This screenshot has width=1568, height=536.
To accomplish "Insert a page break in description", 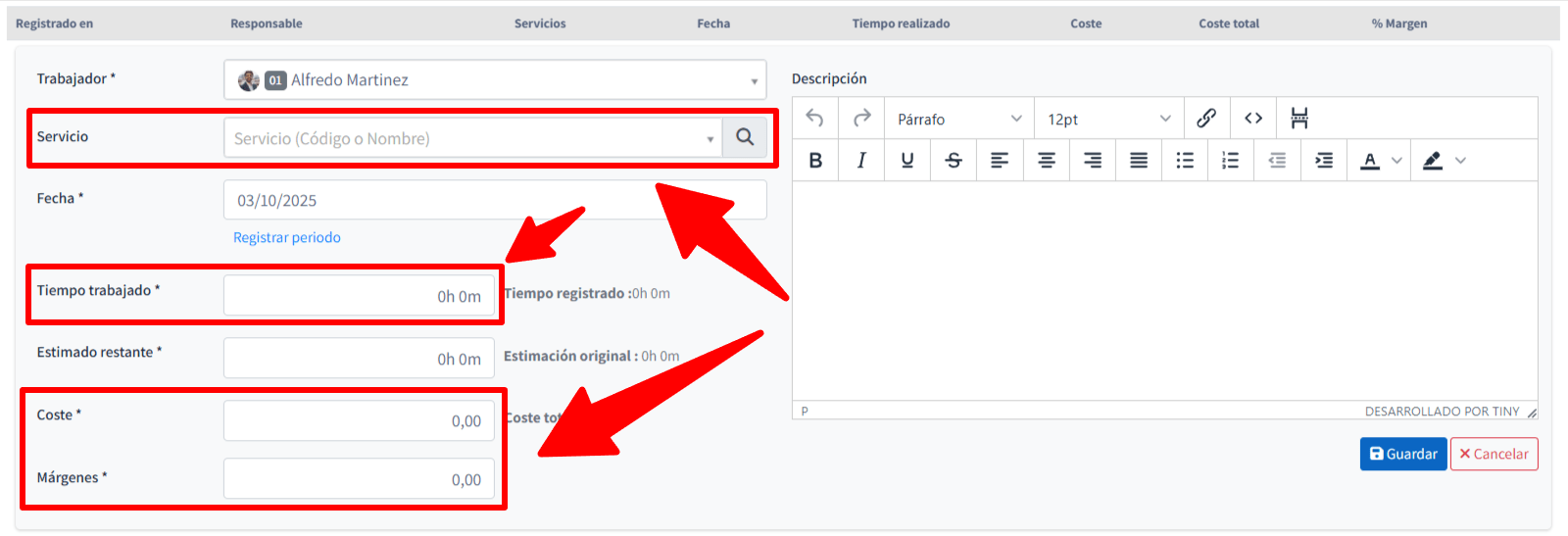I will click(x=1298, y=119).
